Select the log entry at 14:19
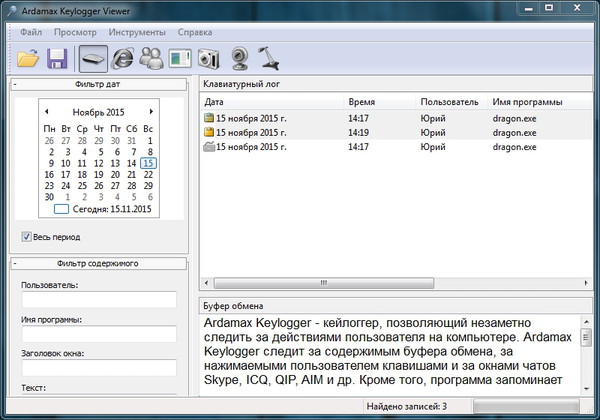This screenshot has height=420, width=600. (x=359, y=132)
